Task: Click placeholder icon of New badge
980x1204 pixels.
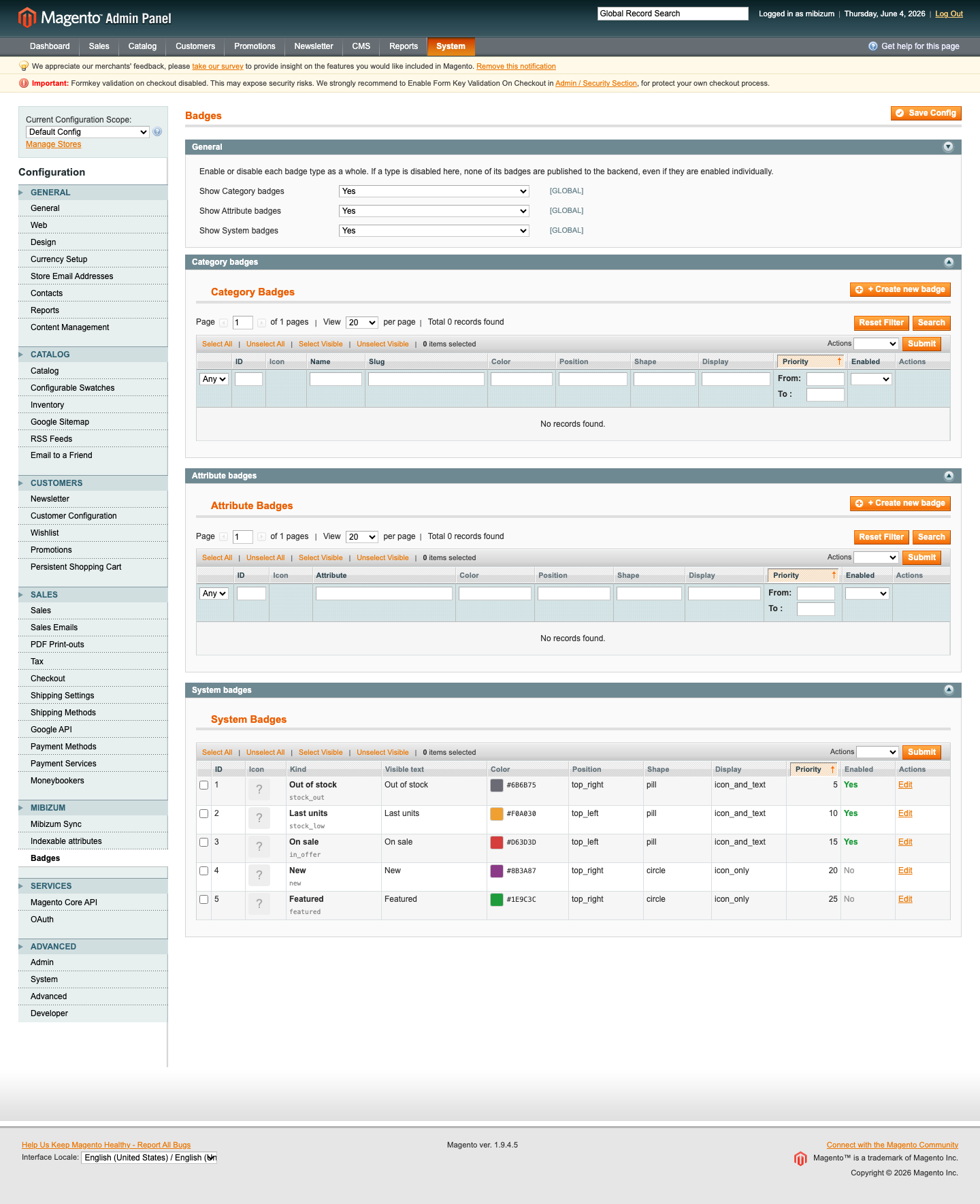Action: point(259,875)
